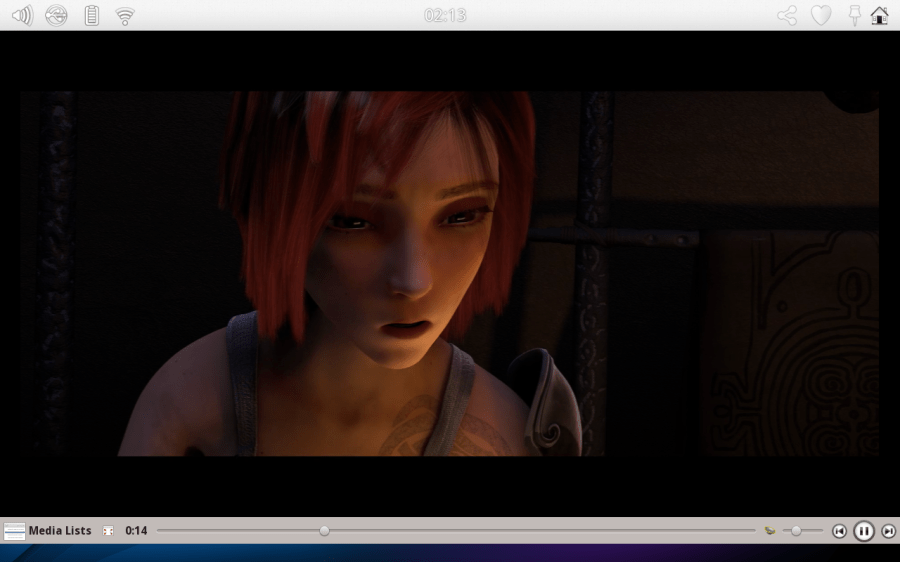The image size is (900, 562).
Task: Skip to the previous track
Action: 840,531
